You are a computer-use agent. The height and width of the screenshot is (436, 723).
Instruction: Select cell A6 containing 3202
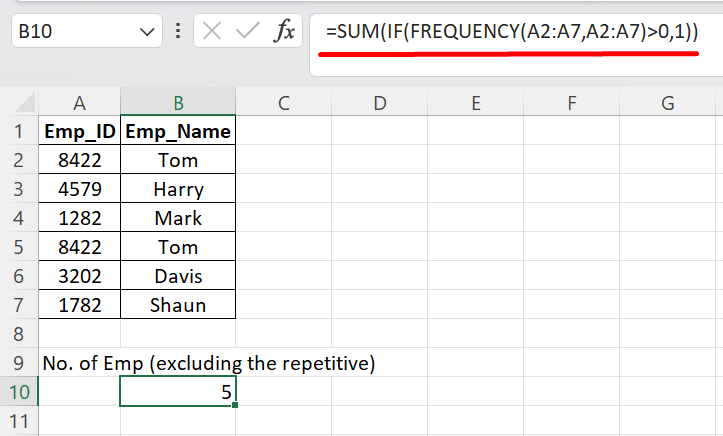(79, 276)
